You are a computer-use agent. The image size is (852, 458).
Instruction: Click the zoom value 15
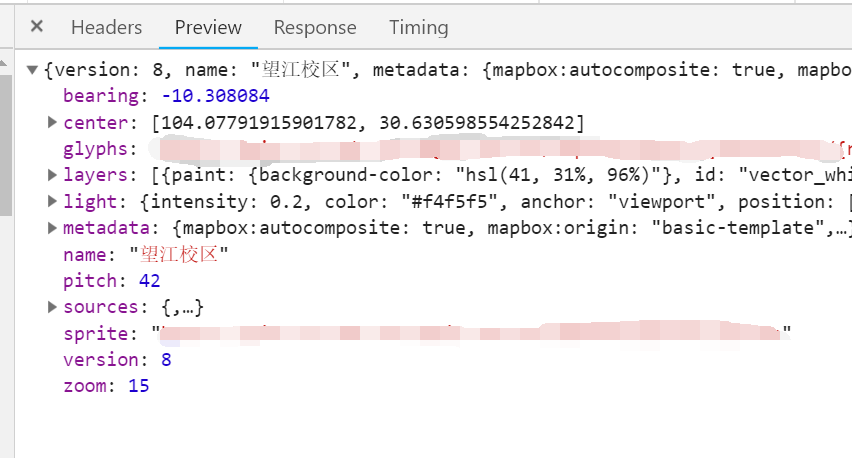[139, 386]
